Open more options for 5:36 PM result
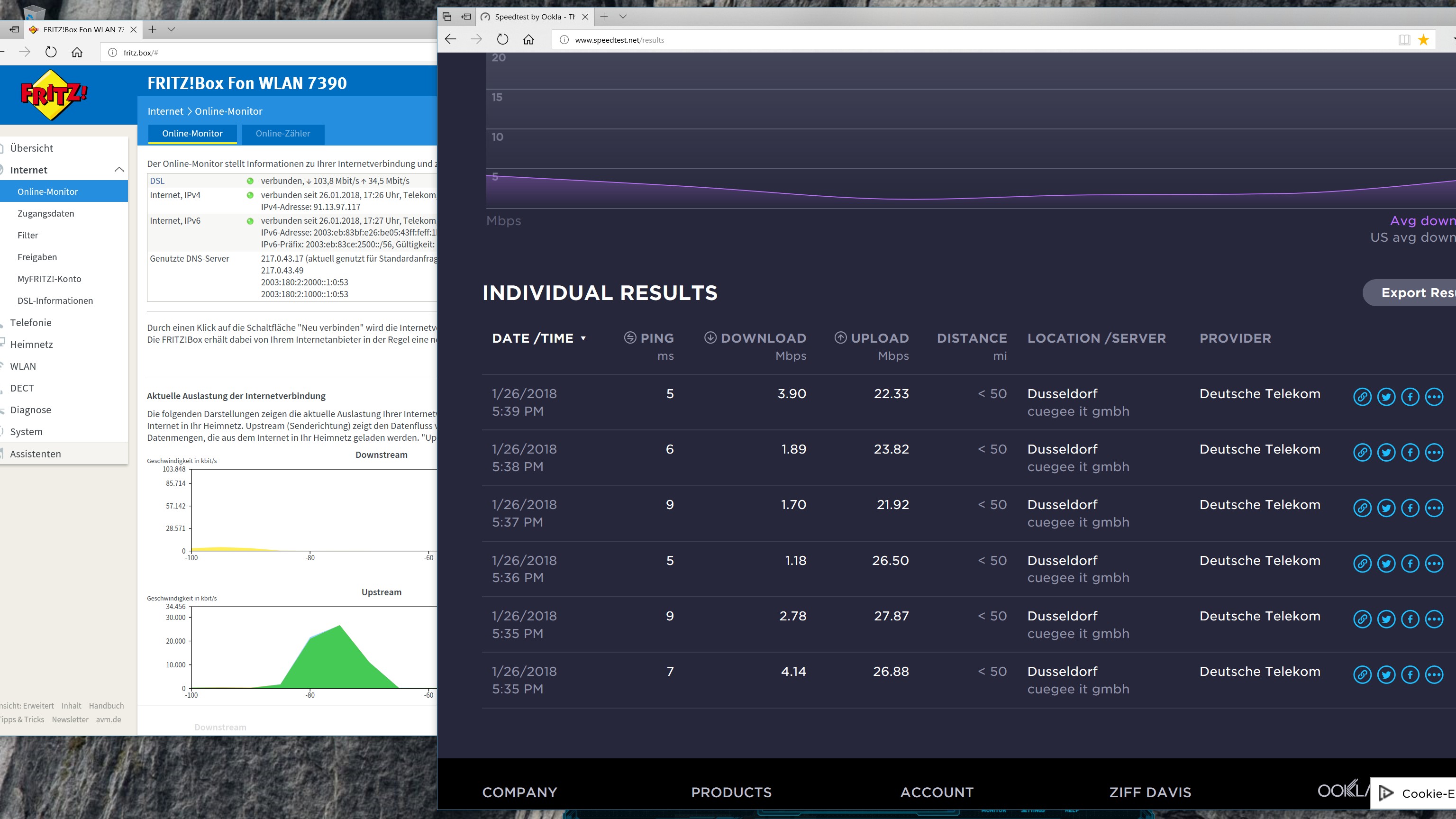The image size is (1456, 819). click(x=1434, y=564)
